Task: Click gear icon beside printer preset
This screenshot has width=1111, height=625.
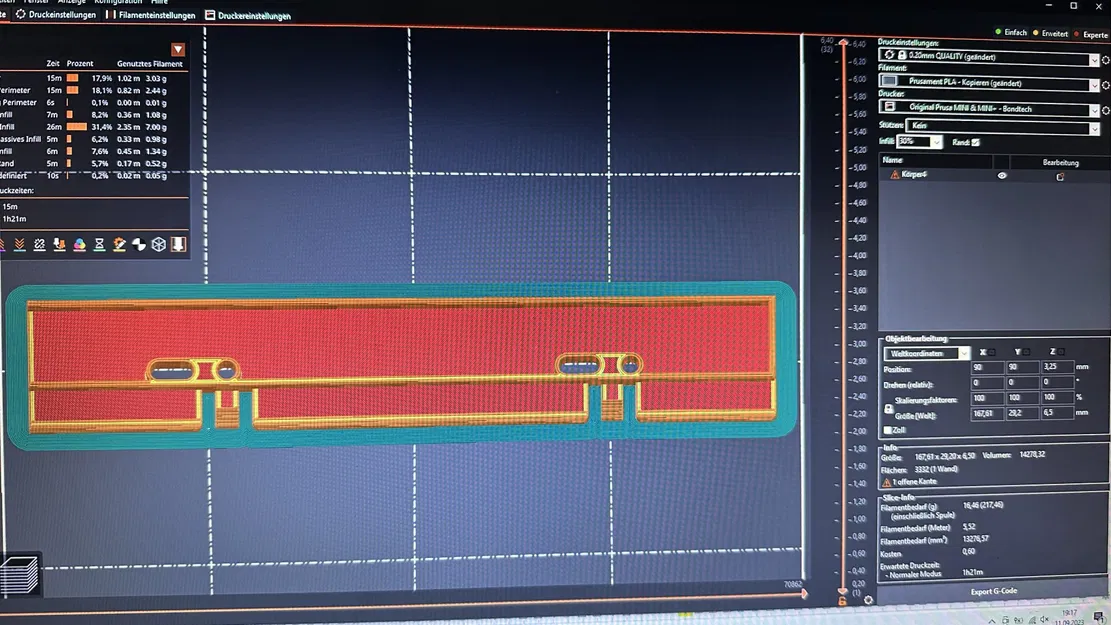Action: [1105, 111]
